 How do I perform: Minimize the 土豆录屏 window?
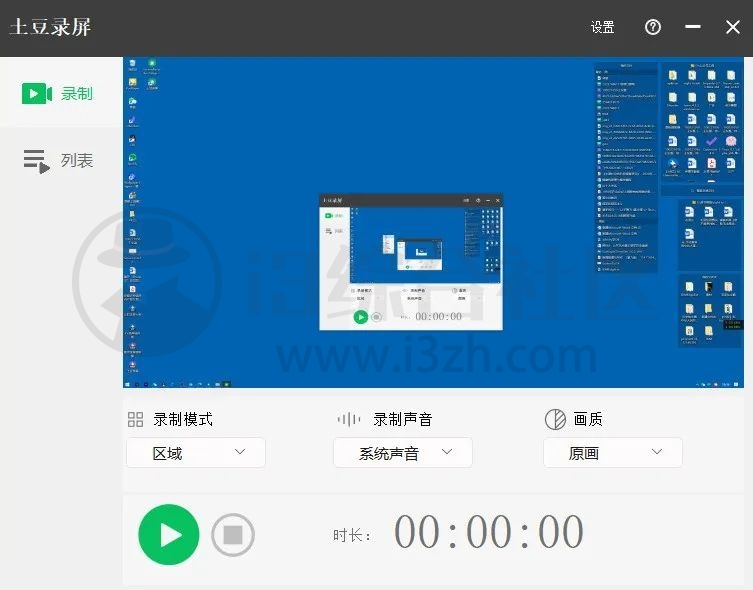click(692, 27)
